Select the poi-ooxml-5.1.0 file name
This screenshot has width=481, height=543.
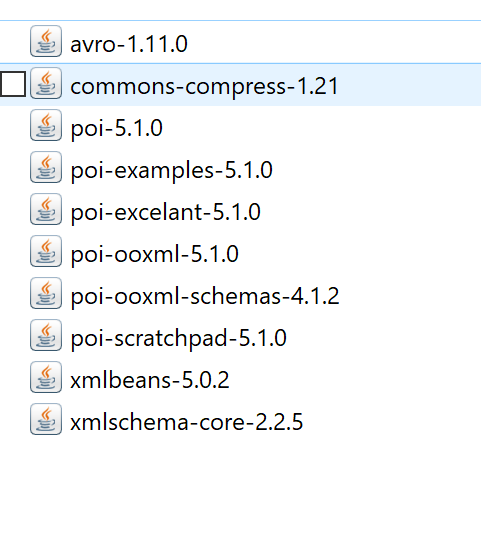(x=155, y=254)
